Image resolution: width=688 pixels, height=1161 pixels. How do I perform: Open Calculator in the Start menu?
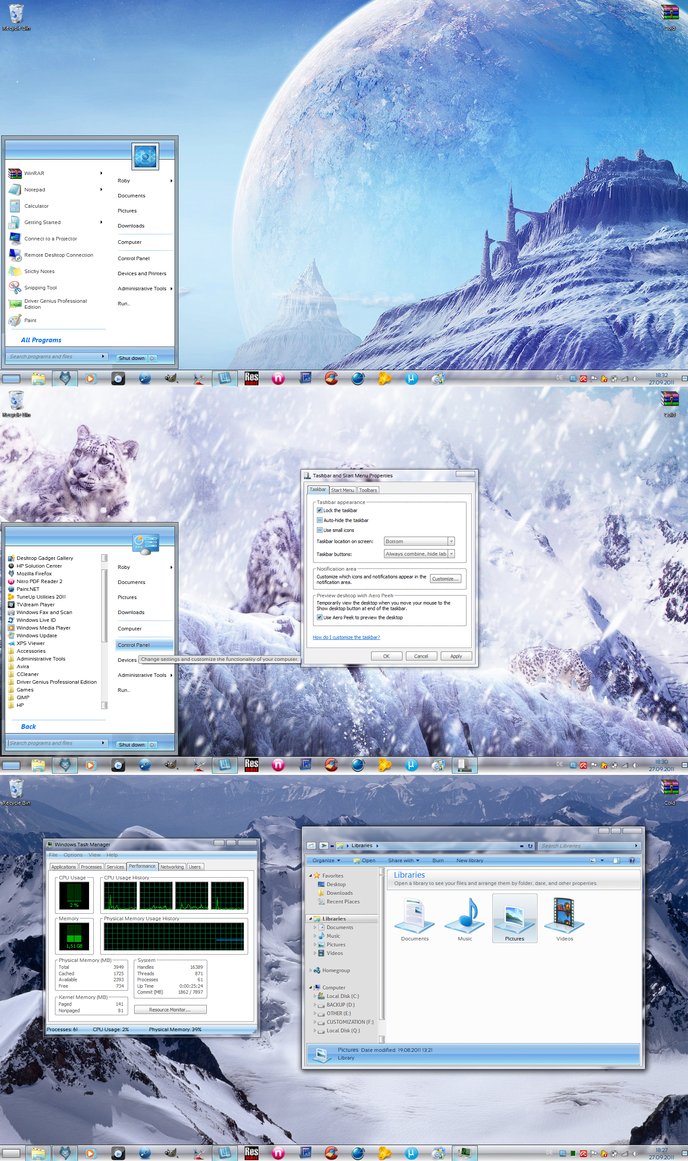point(36,206)
